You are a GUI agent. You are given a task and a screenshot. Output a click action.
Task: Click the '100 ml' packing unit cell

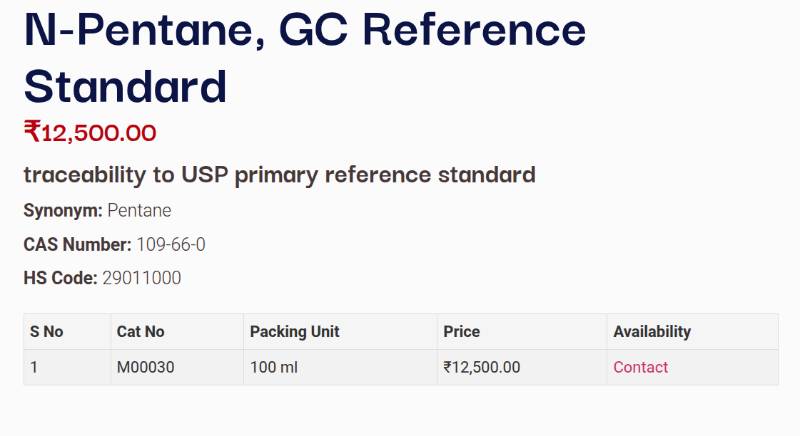pos(274,367)
